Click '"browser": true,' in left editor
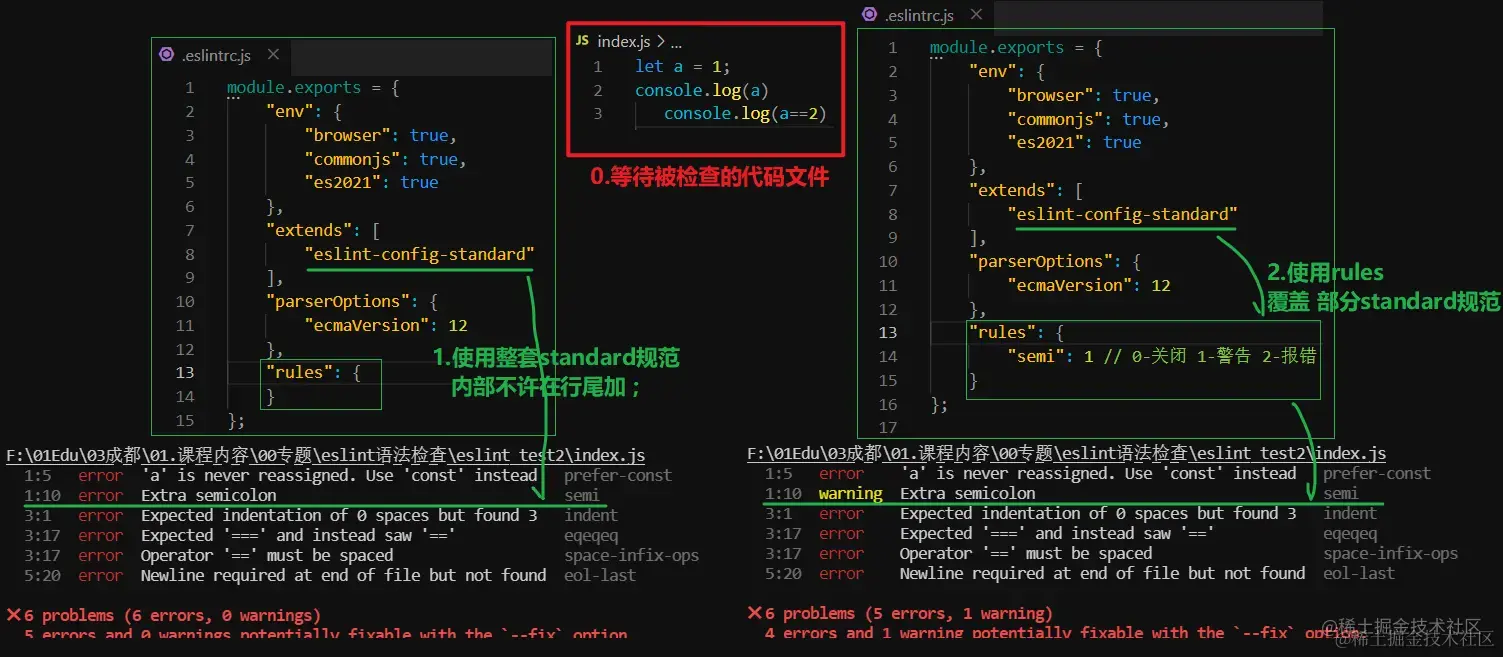This screenshot has width=1503, height=657. pos(381,135)
